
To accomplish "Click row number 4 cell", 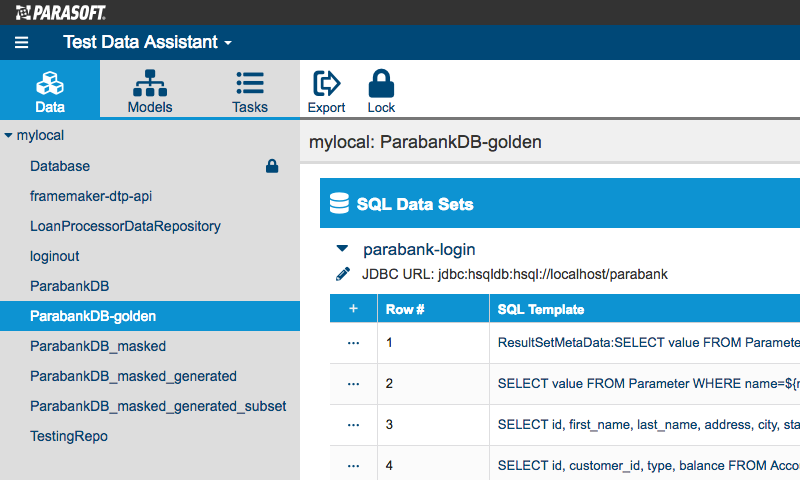I will (x=433, y=463).
